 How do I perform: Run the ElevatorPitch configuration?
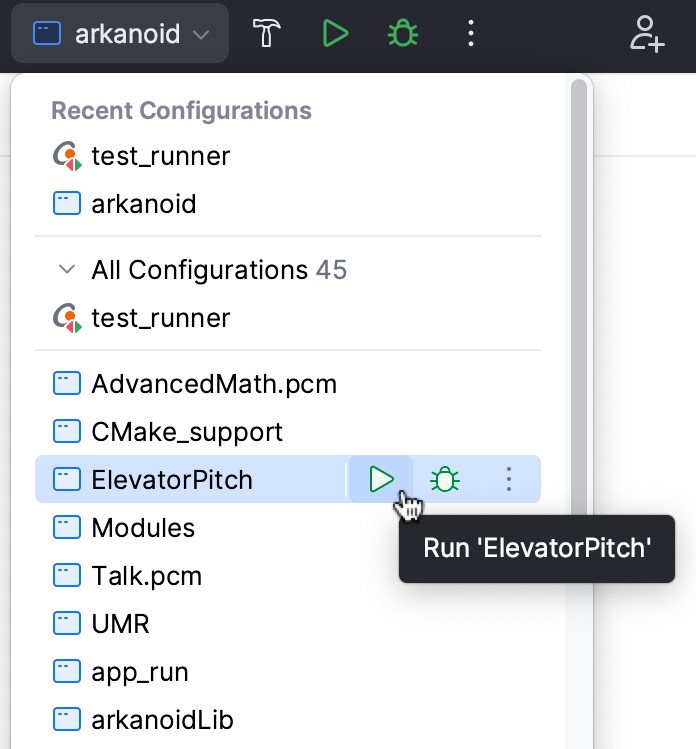pos(381,480)
